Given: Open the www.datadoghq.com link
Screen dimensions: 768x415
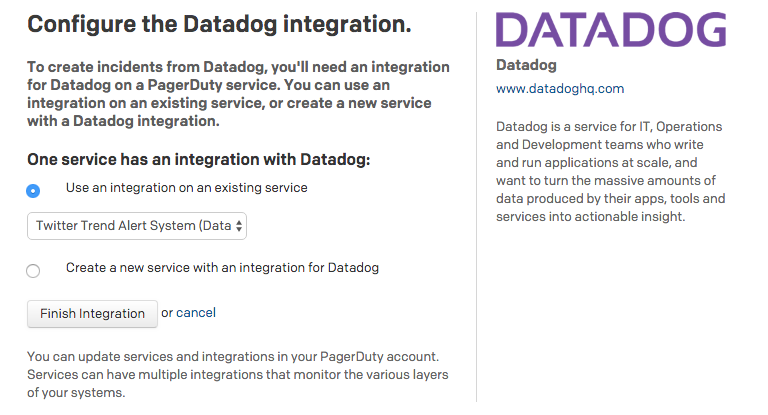Looking at the screenshot, I should [560, 89].
